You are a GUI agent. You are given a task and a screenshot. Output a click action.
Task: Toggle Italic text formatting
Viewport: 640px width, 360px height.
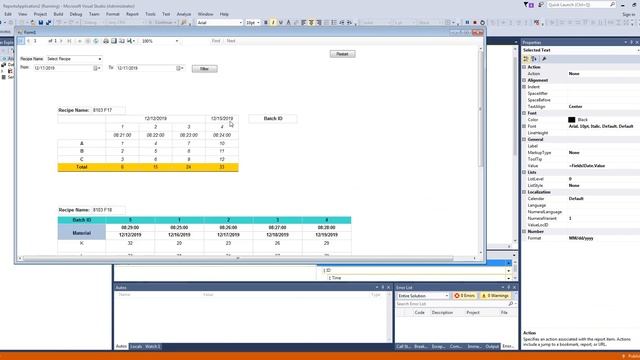click(273, 22)
